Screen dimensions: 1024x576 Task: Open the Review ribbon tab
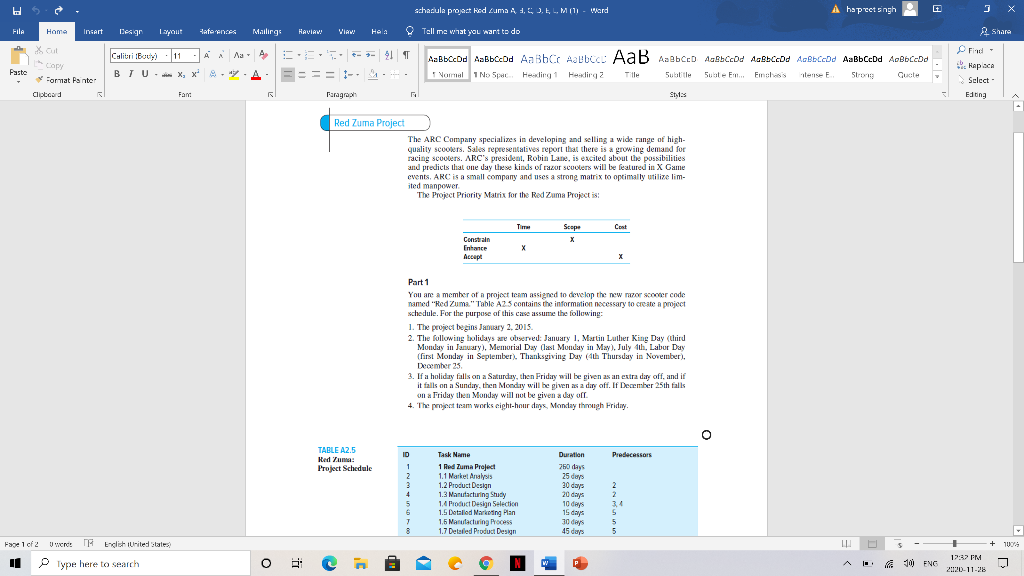pos(310,31)
